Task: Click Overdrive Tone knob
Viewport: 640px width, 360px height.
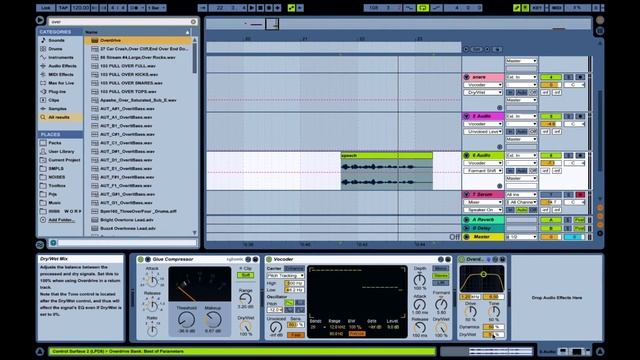Action: click(x=494, y=312)
